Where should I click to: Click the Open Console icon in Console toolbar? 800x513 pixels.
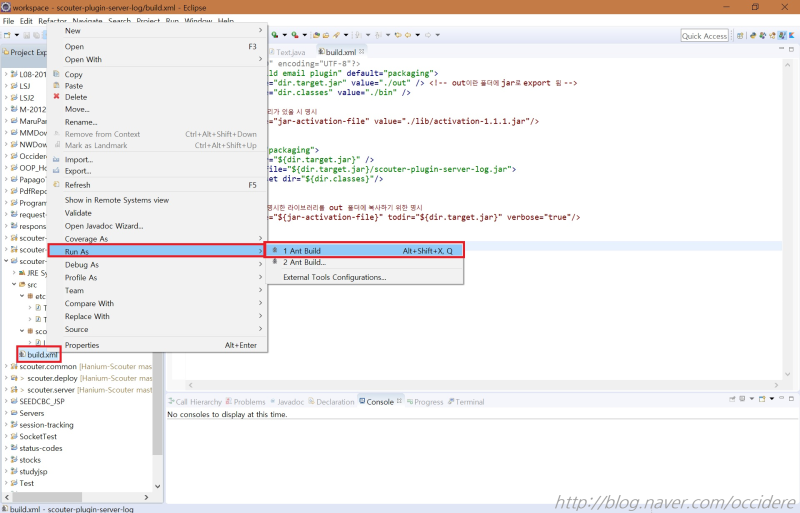[x=762, y=398]
